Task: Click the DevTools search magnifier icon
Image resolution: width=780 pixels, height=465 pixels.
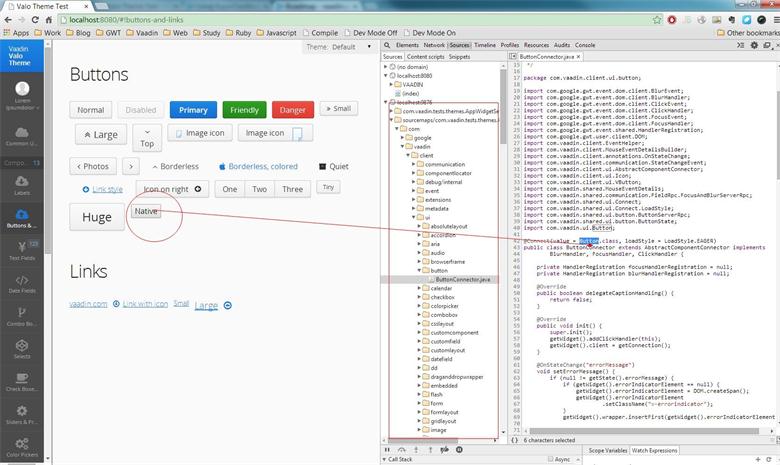Action: 387,45
